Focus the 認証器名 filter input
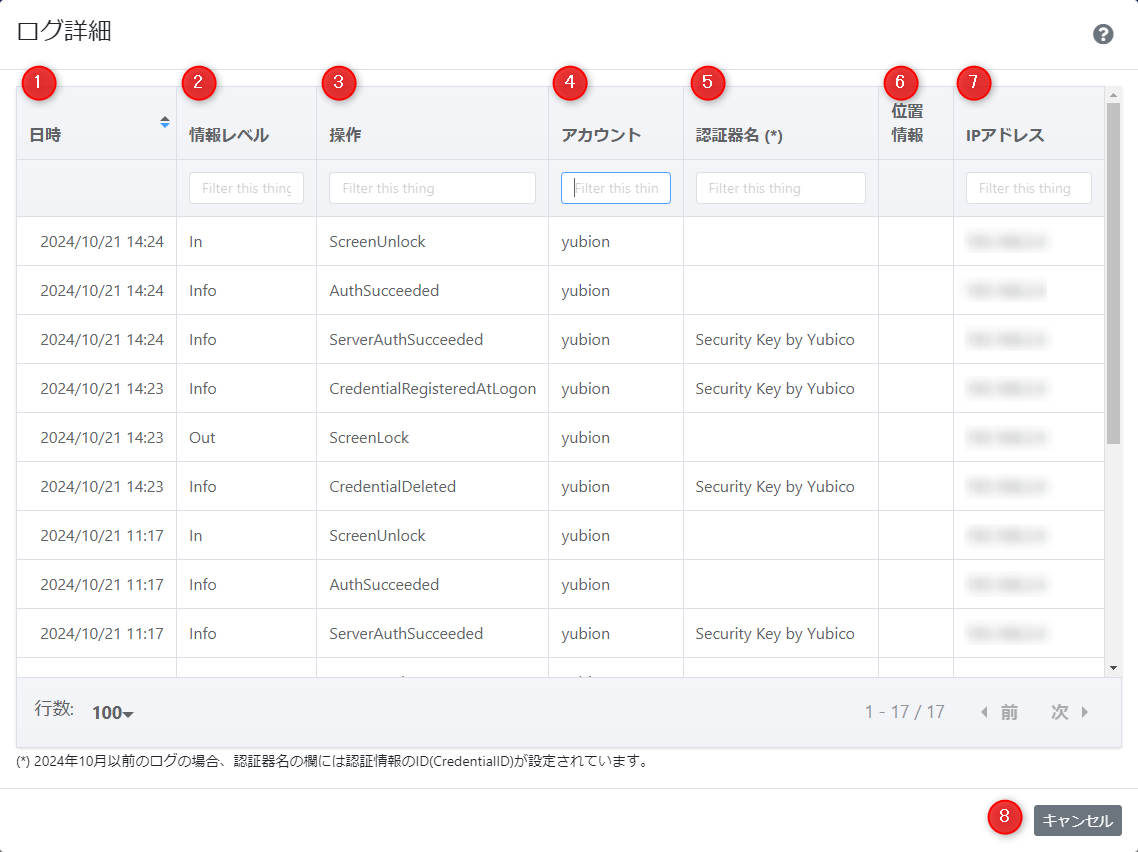The width and height of the screenshot is (1138, 852). [780, 188]
